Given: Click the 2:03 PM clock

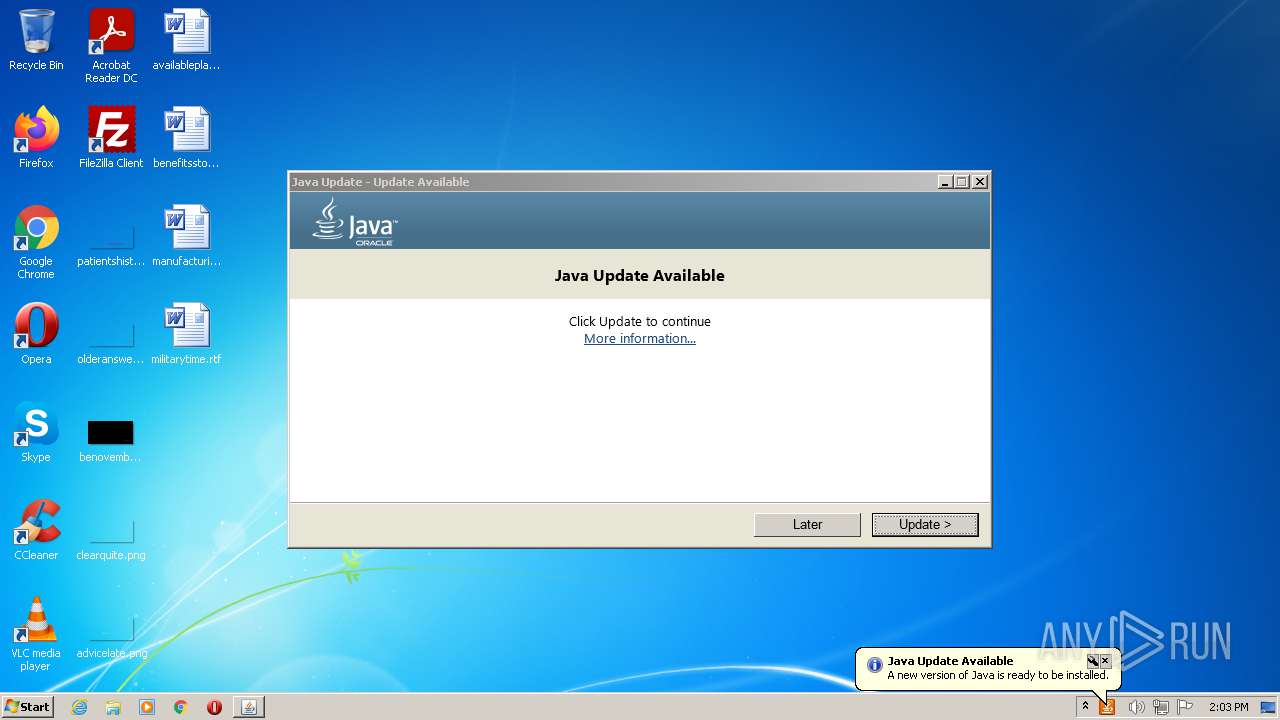Looking at the screenshot, I should tap(1229, 707).
